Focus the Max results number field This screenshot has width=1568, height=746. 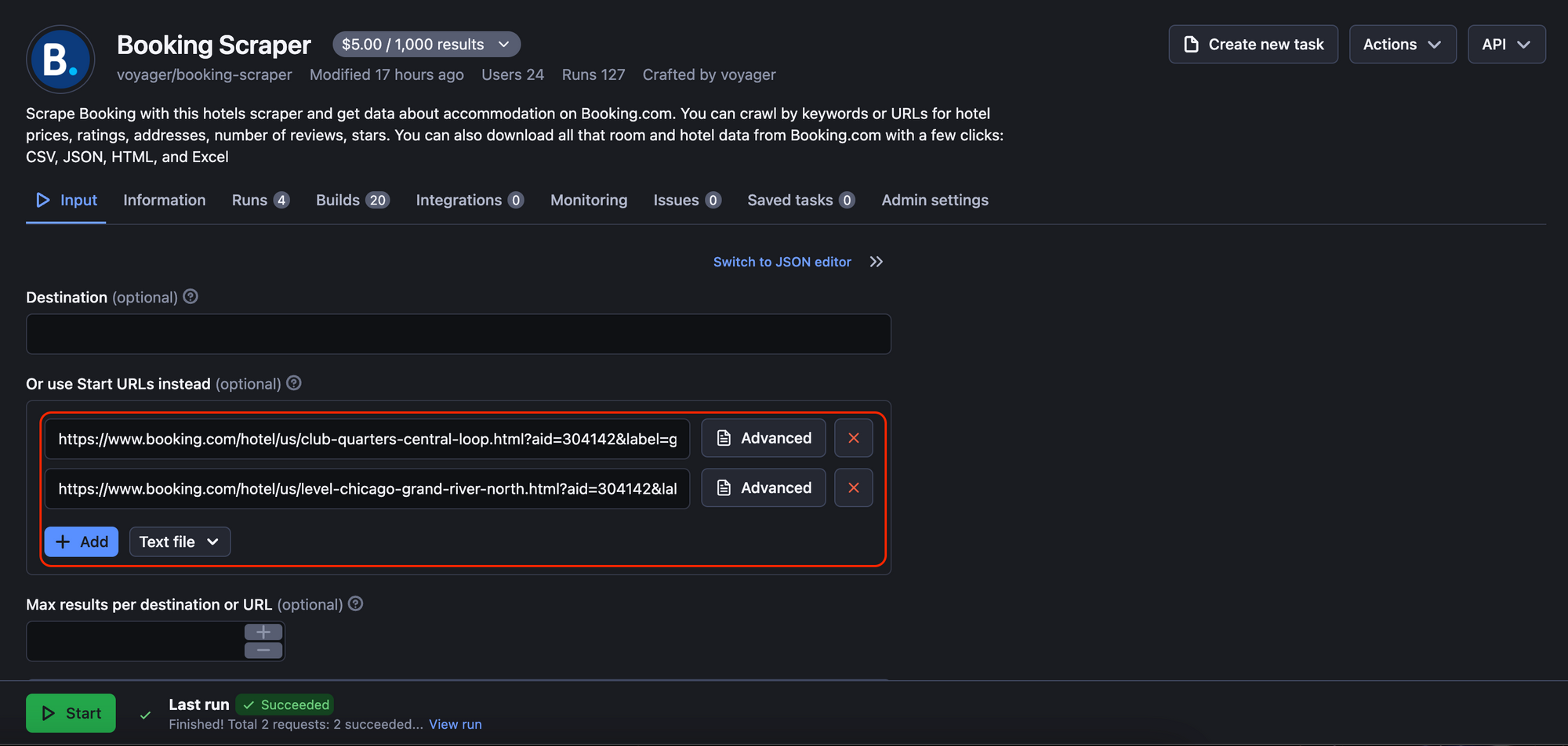tap(136, 642)
